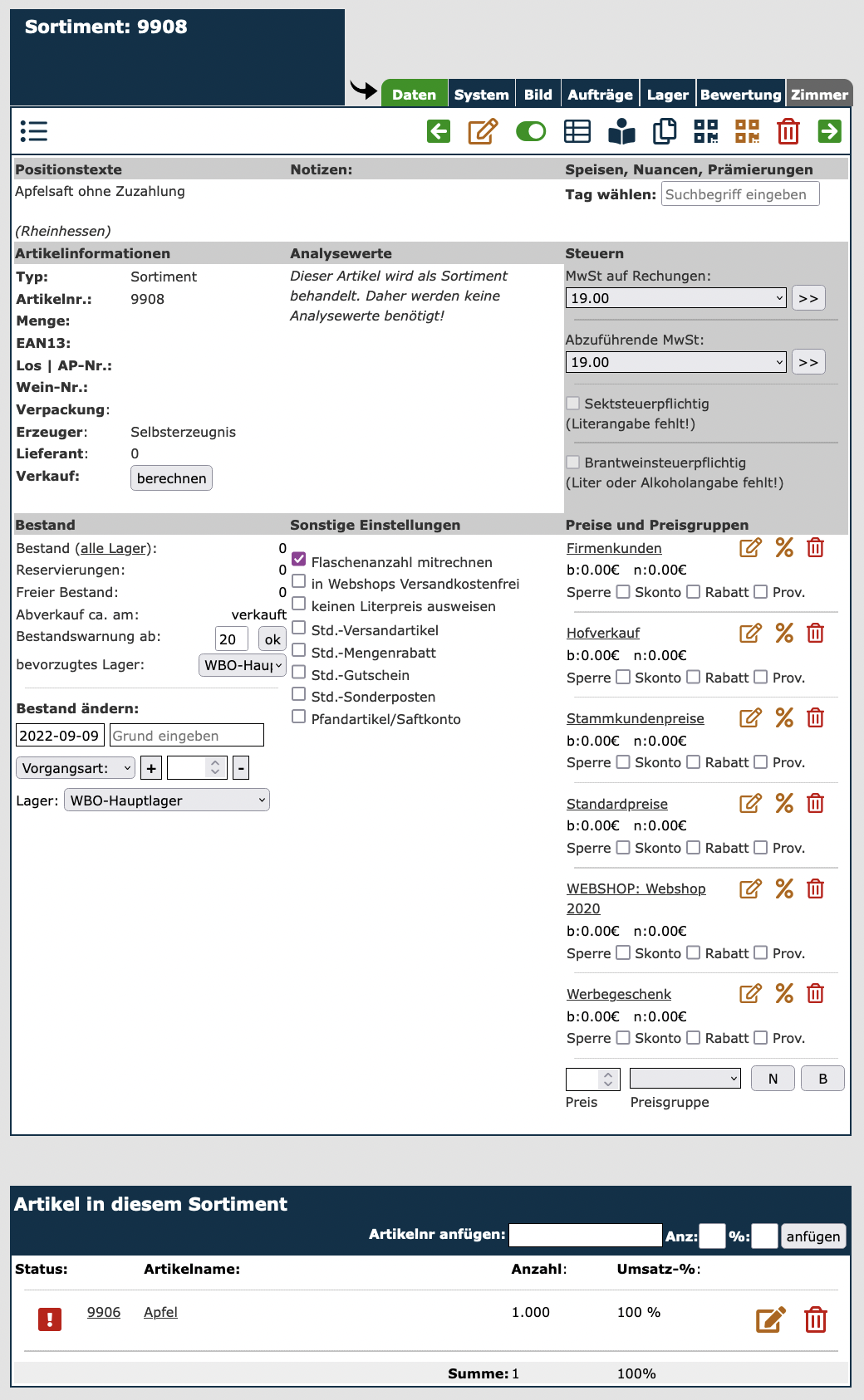This screenshot has width=864, height=1400.
Task: Switch to the Aufträge tab
Action: pos(600,95)
